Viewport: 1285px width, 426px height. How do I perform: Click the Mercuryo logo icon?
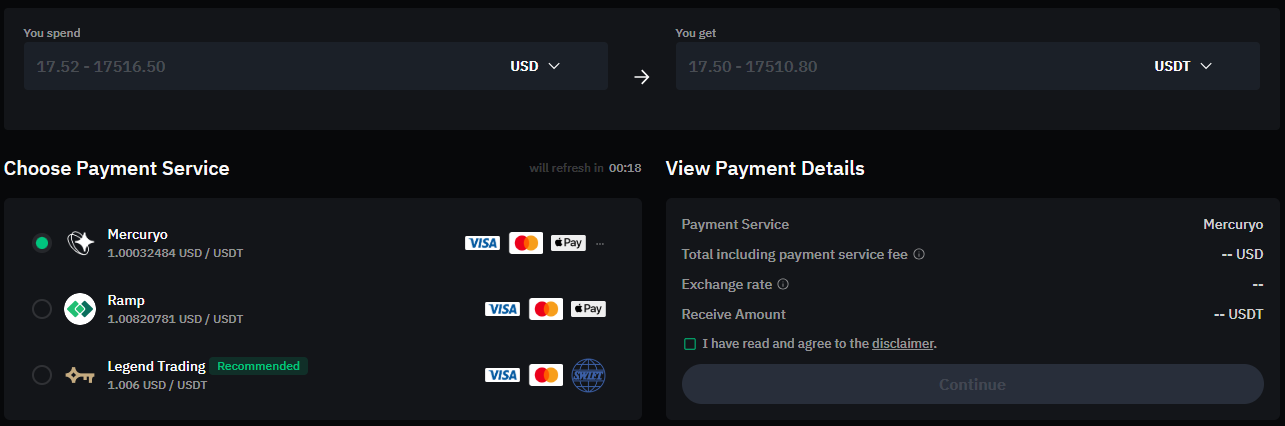(x=79, y=242)
